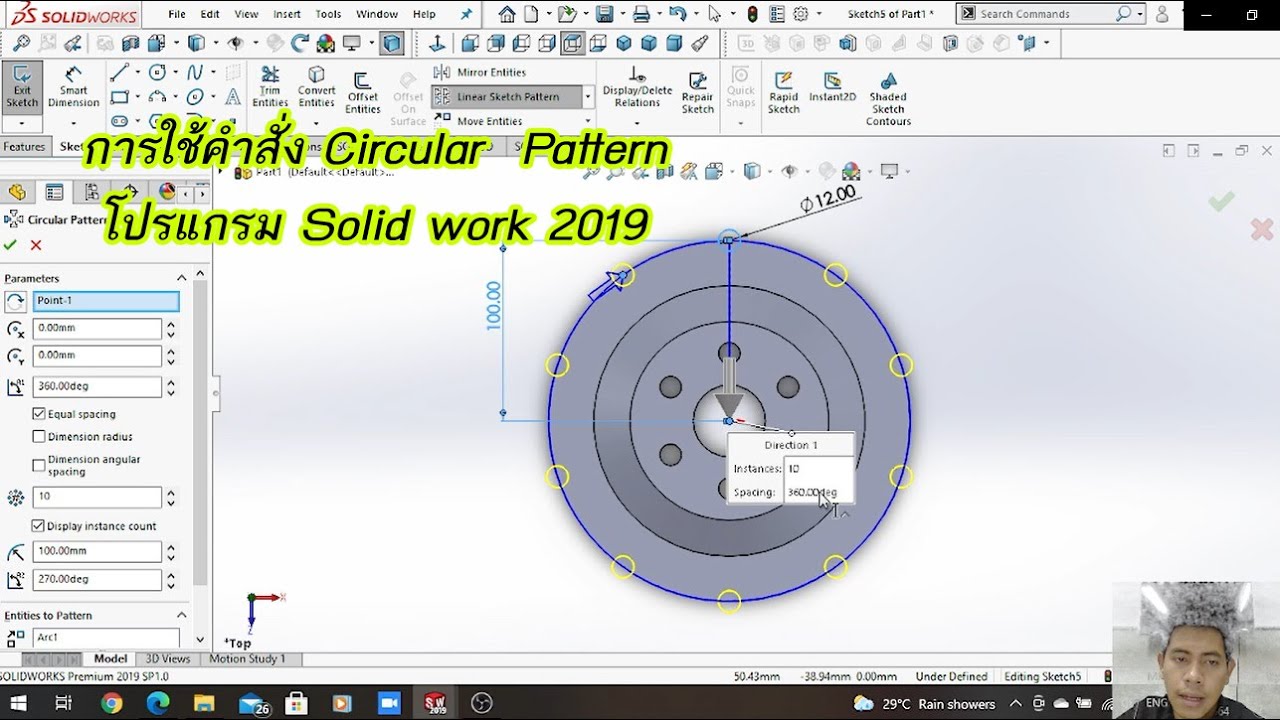This screenshot has width=1280, height=720.
Task: Select the Smart Dimension tool
Action: click(73, 88)
